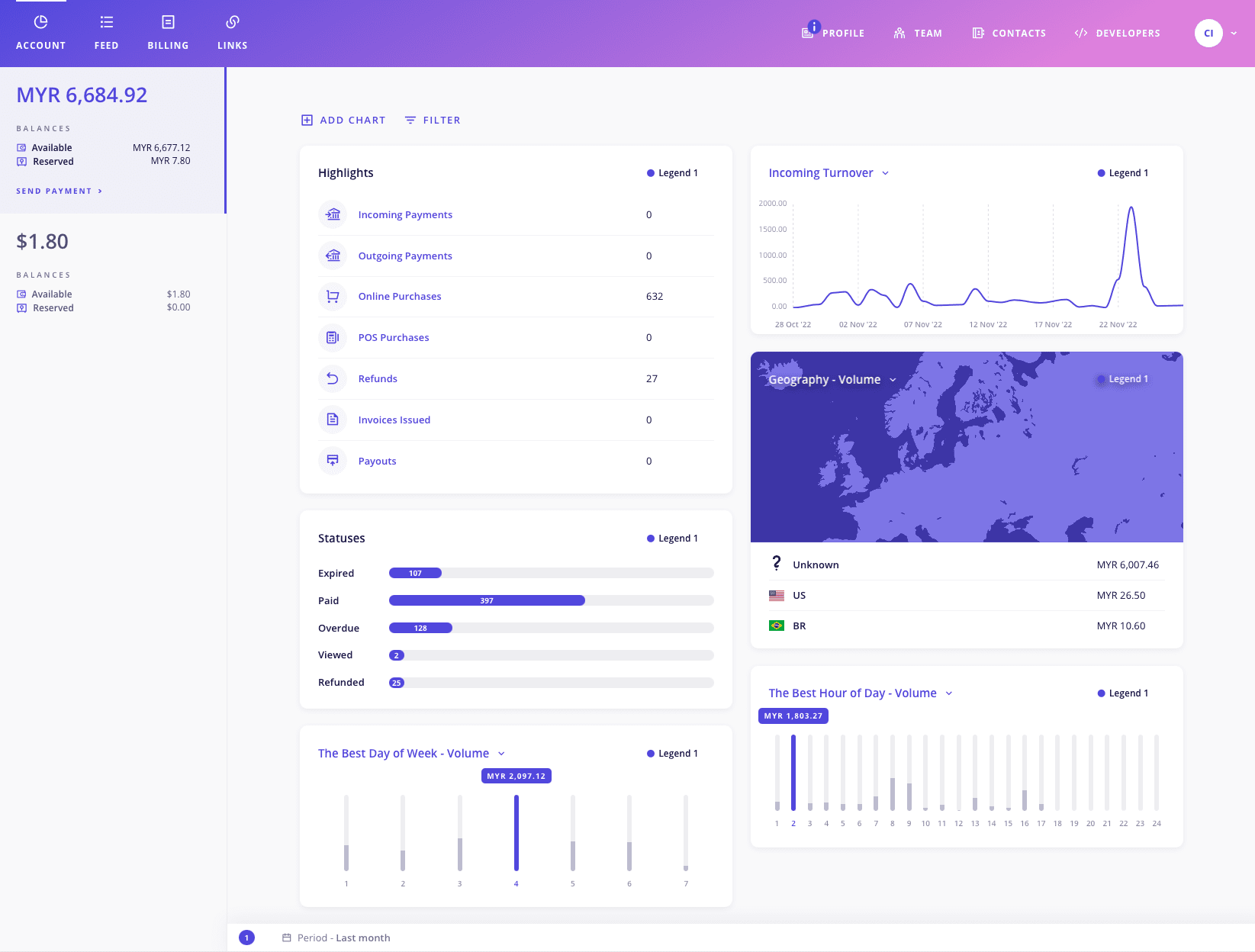Viewport: 1255px width, 952px height.
Task: Toggle Legend 1 in the Highlights card
Action: click(x=672, y=173)
